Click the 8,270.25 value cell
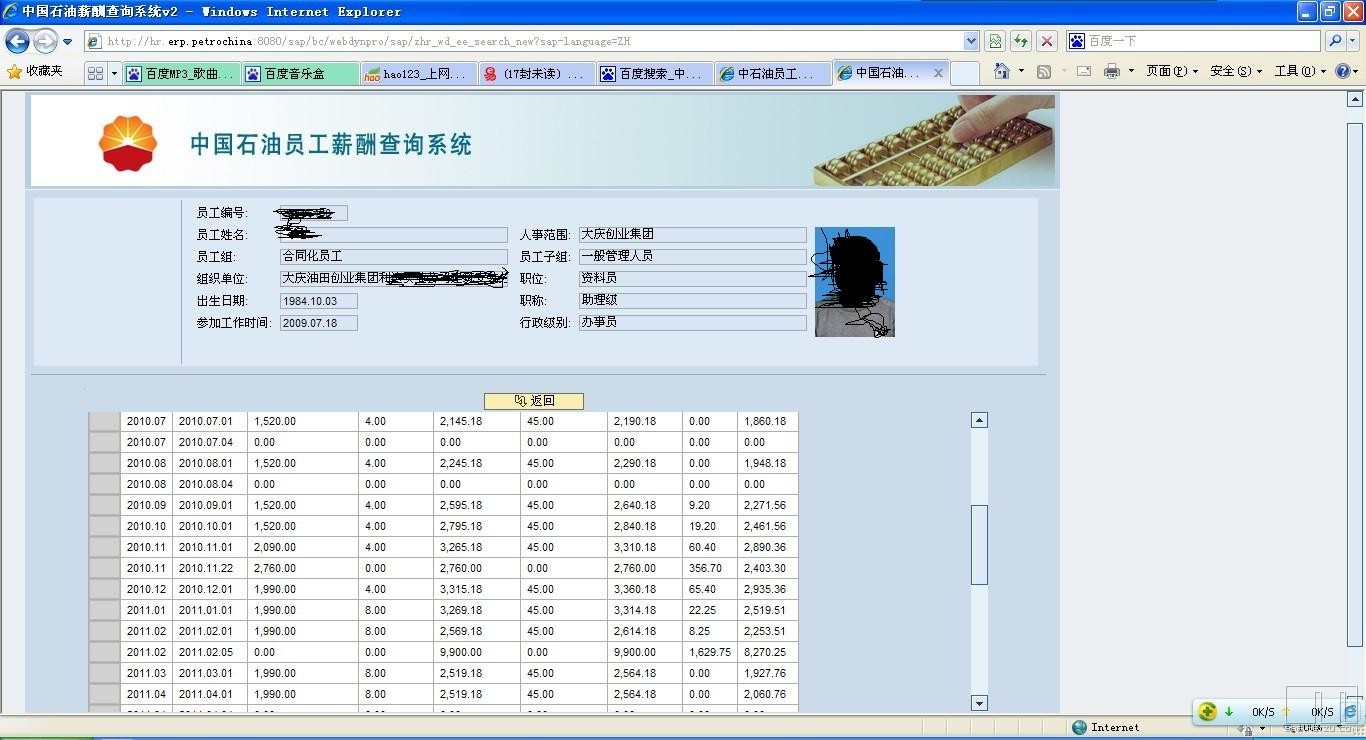Image resolution: width=1366 pixels, height=740 pixels. coord(768,652)
